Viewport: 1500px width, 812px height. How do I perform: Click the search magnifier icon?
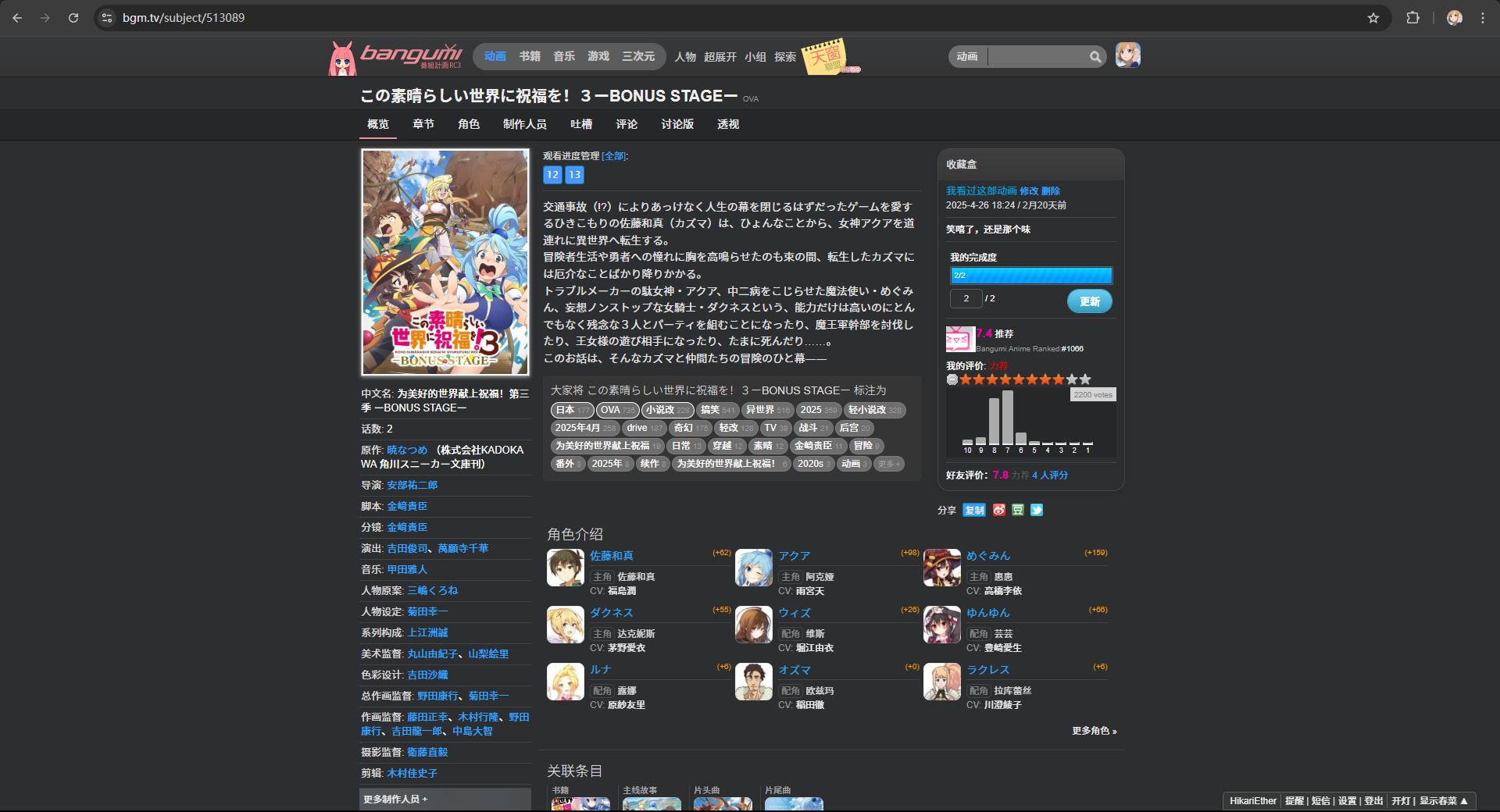(x=1095, y=56)
